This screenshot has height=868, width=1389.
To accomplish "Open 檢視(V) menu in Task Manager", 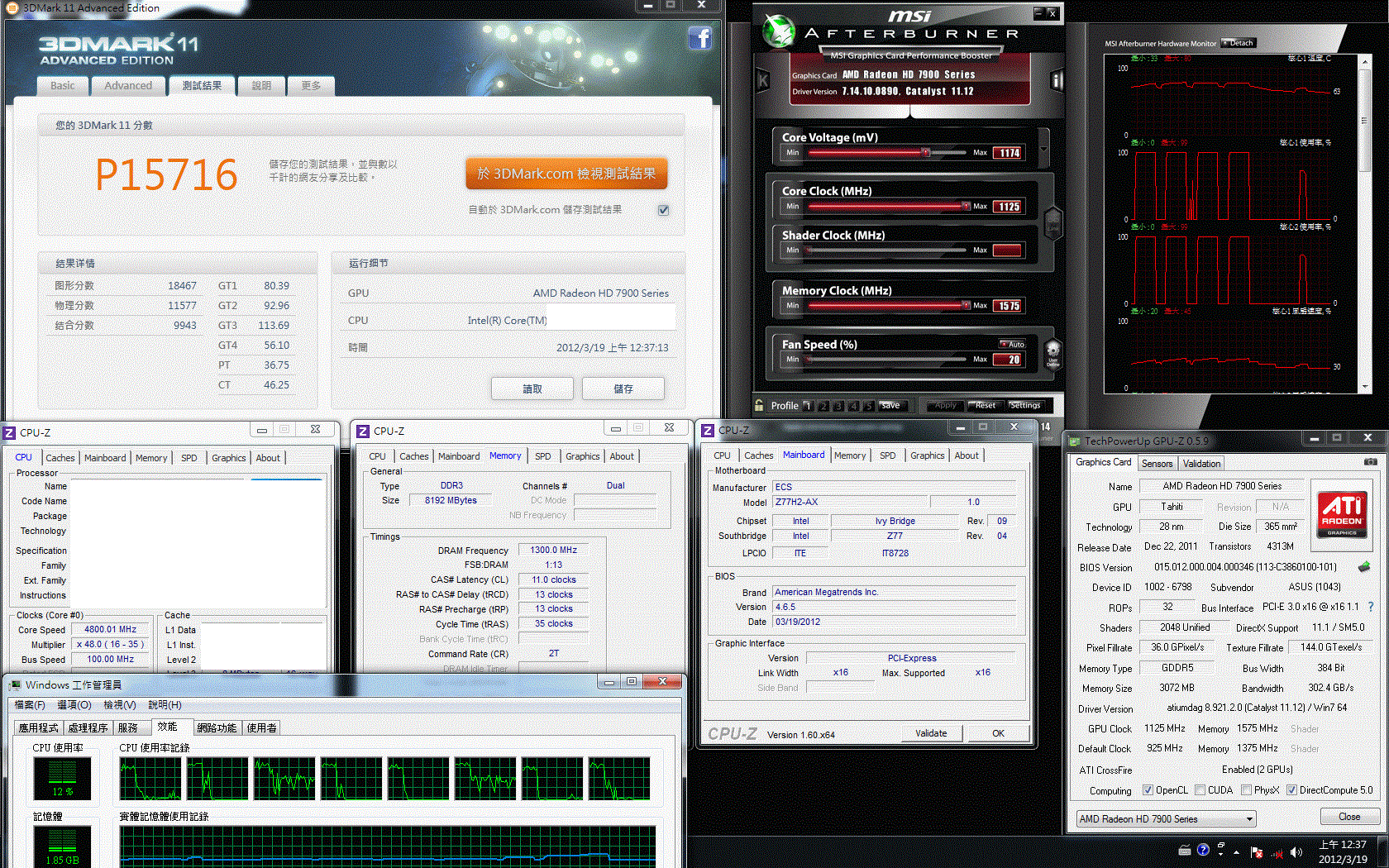I will click(x=119, y=705).
